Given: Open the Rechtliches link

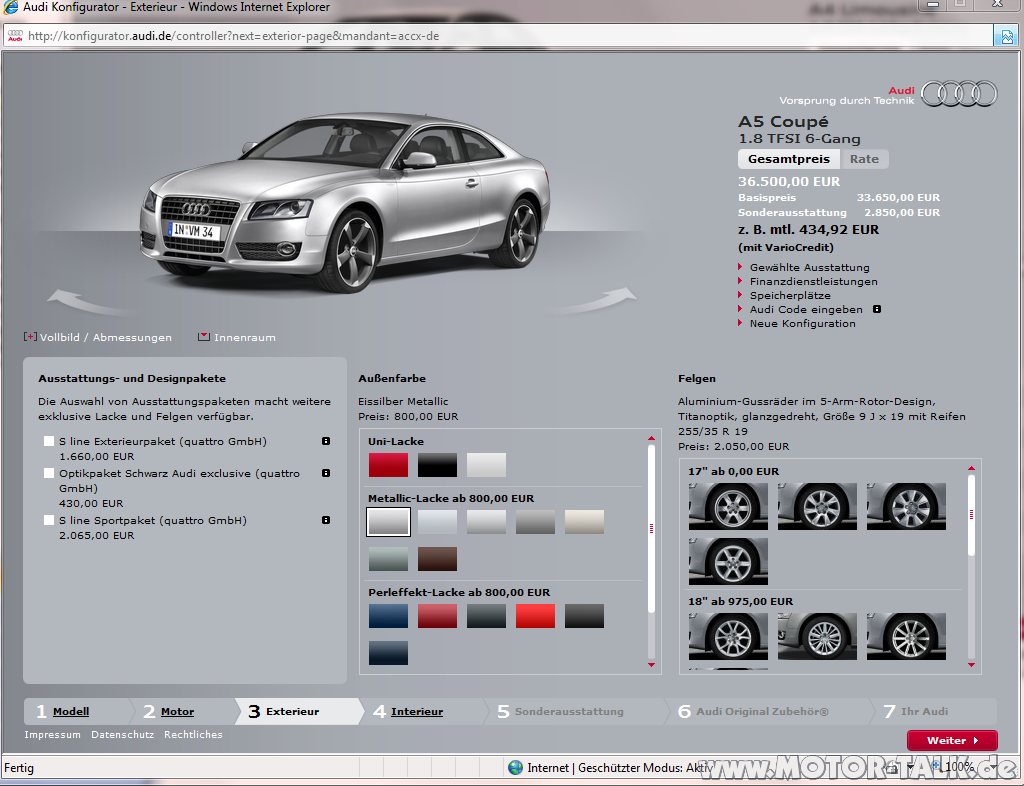Looking at the screenshot, I should point(193,734).
